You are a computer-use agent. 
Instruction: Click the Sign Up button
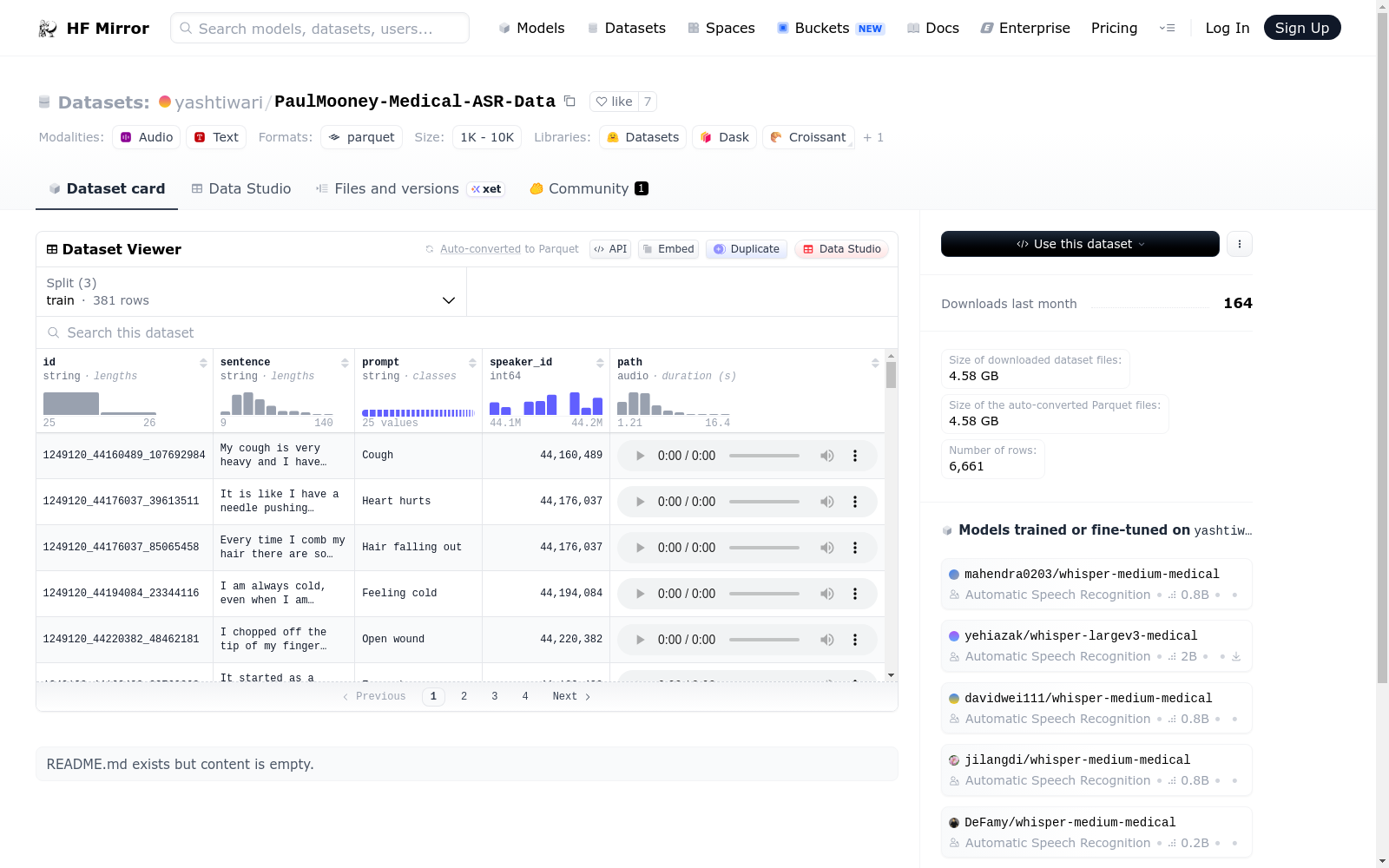(x=1302, y=28)
